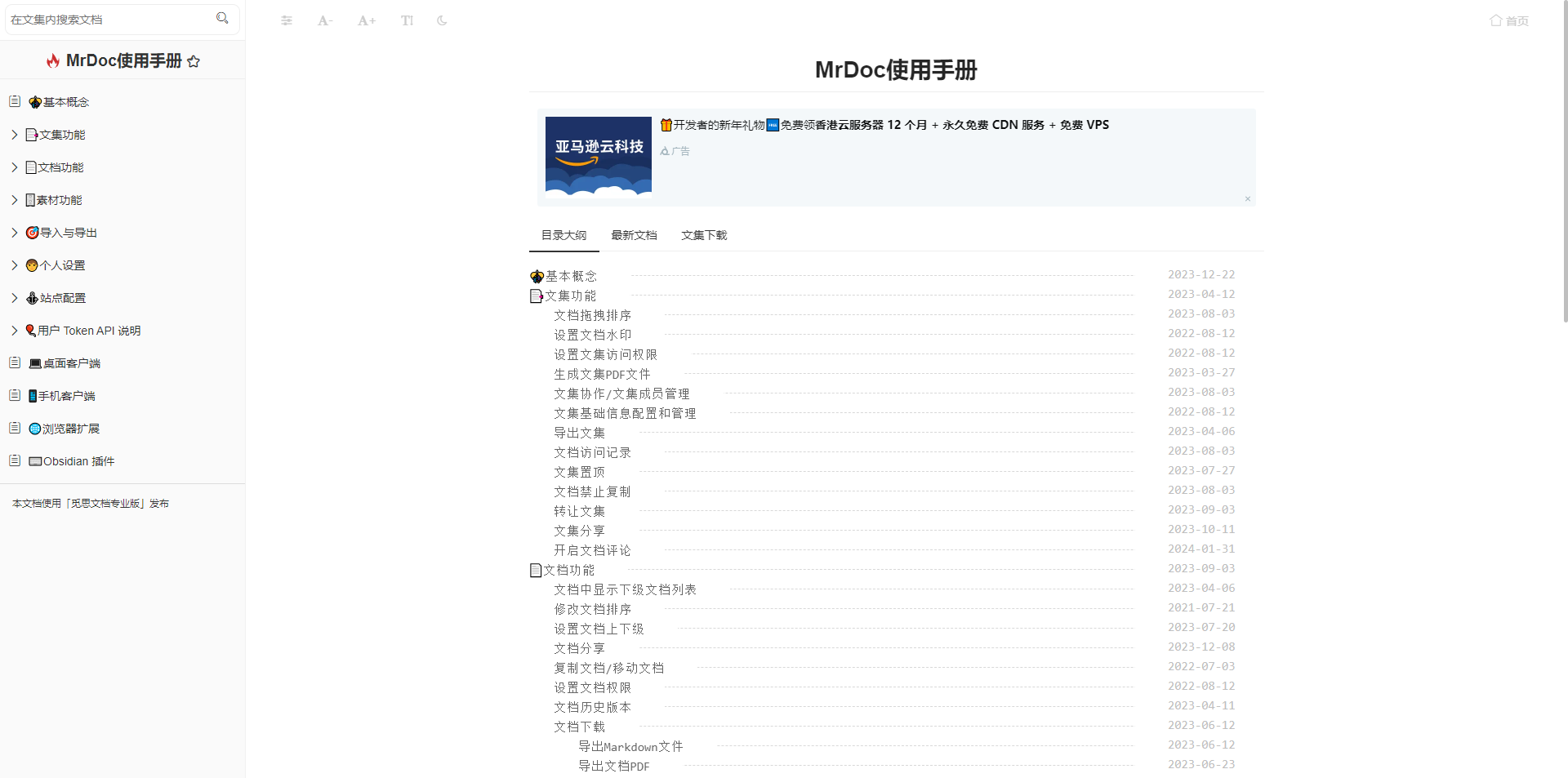Switch to the 文集下载 tab
1568x778 pixels.
[704, 235]
